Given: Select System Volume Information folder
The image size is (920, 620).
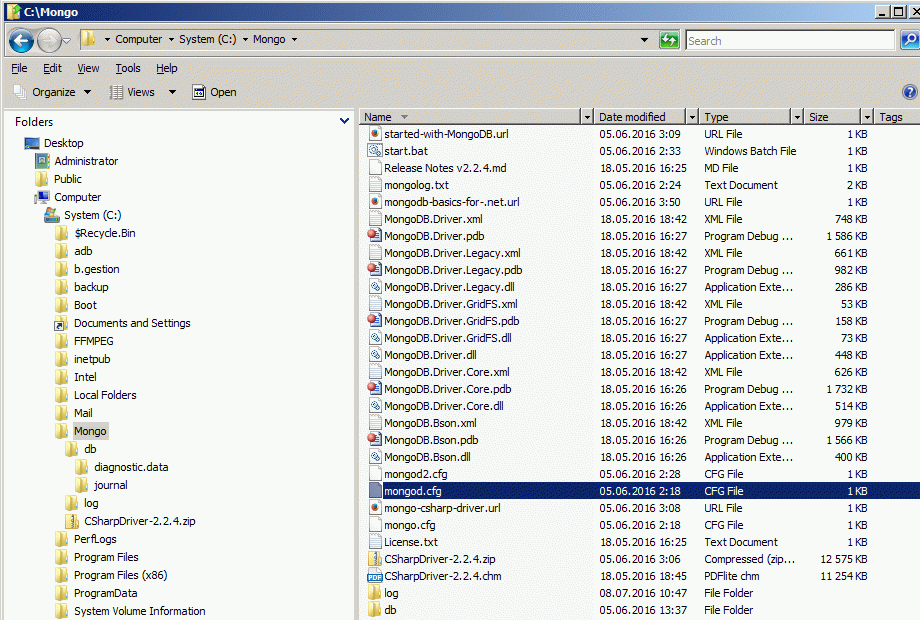Looking at the screenshot, I should point(140,611).
